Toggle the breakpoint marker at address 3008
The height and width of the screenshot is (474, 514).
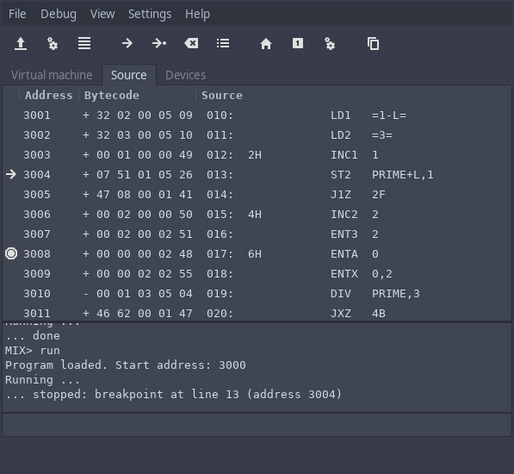pyautogui.click(x=11, y=254)
